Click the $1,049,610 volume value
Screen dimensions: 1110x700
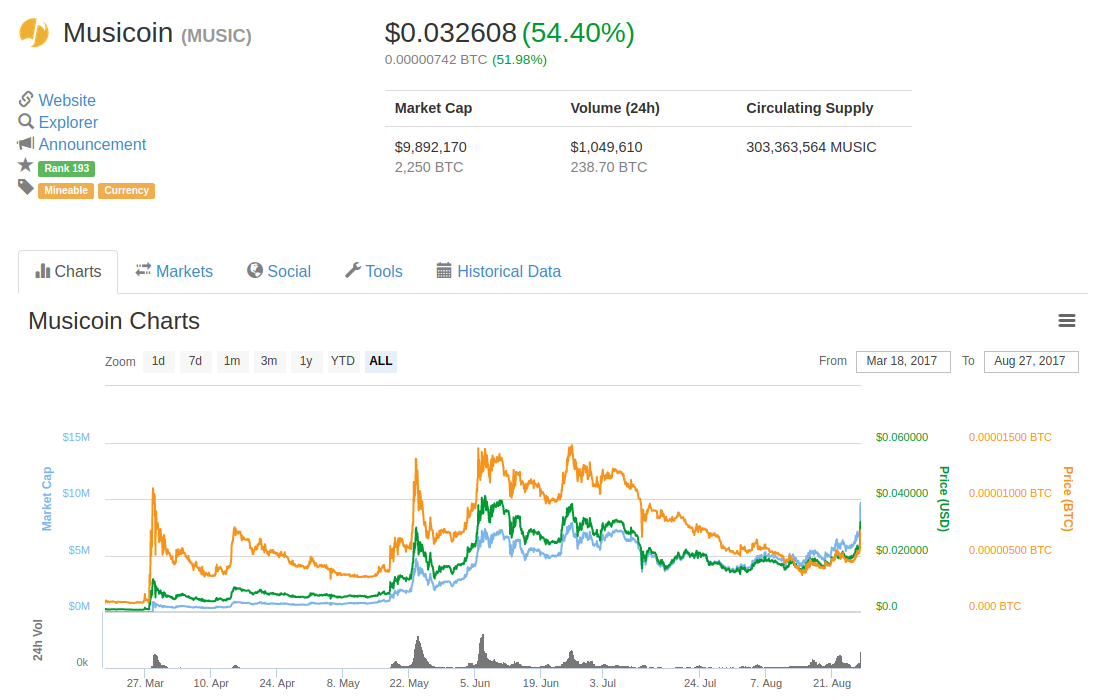tap(607, 147)
